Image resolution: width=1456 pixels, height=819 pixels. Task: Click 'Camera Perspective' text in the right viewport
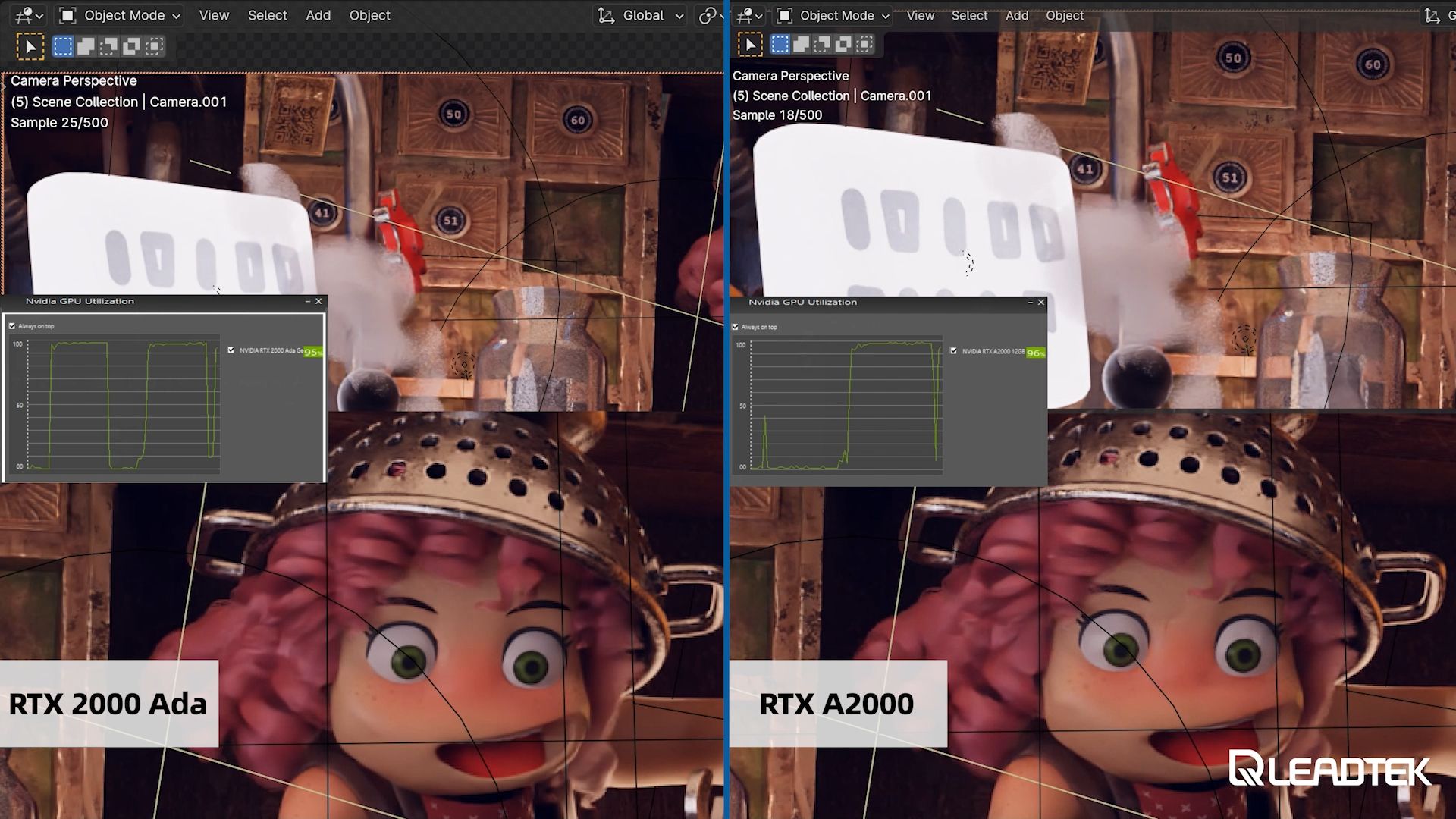click(790, 76)
